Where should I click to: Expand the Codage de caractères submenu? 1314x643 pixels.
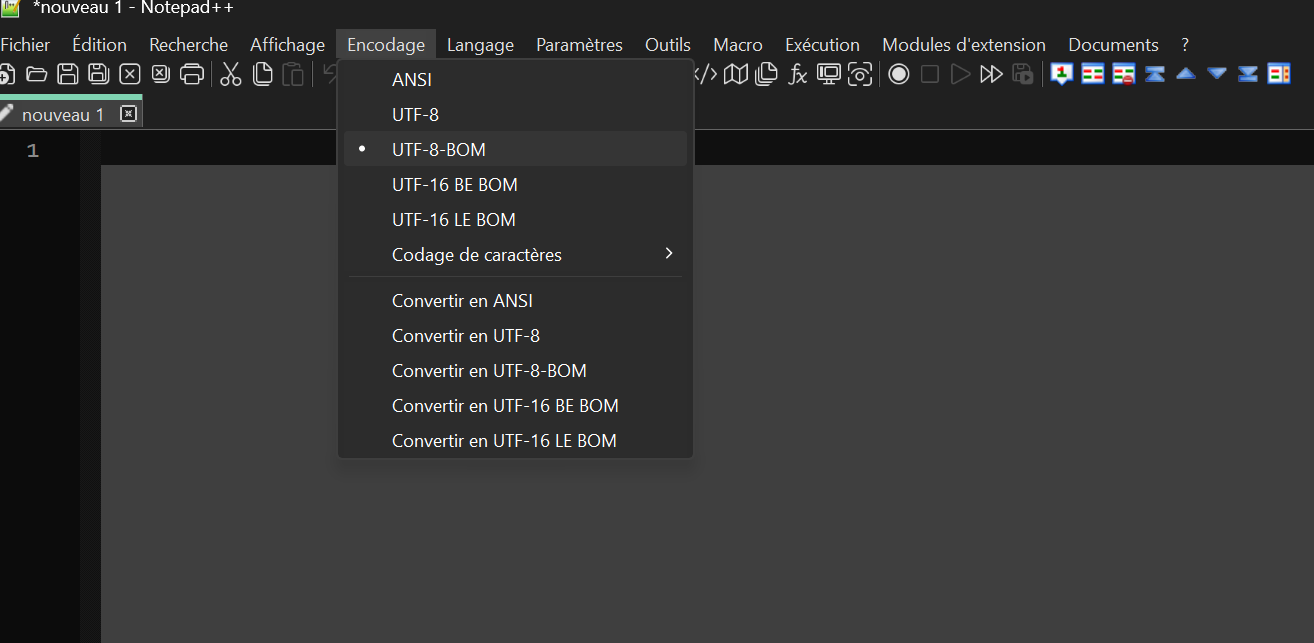tap(515, 255)
